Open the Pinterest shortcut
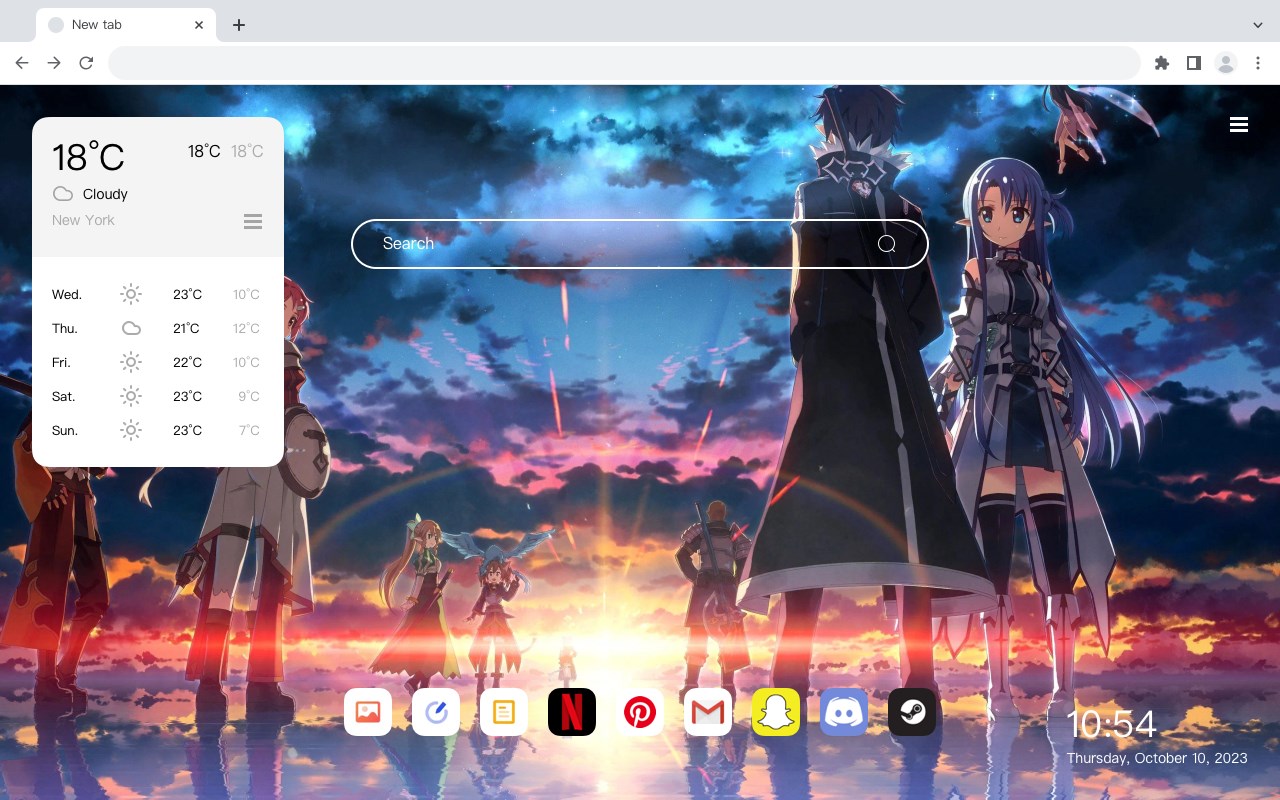Viewport: 1280px width, 800px height. (x=640, y=712)
